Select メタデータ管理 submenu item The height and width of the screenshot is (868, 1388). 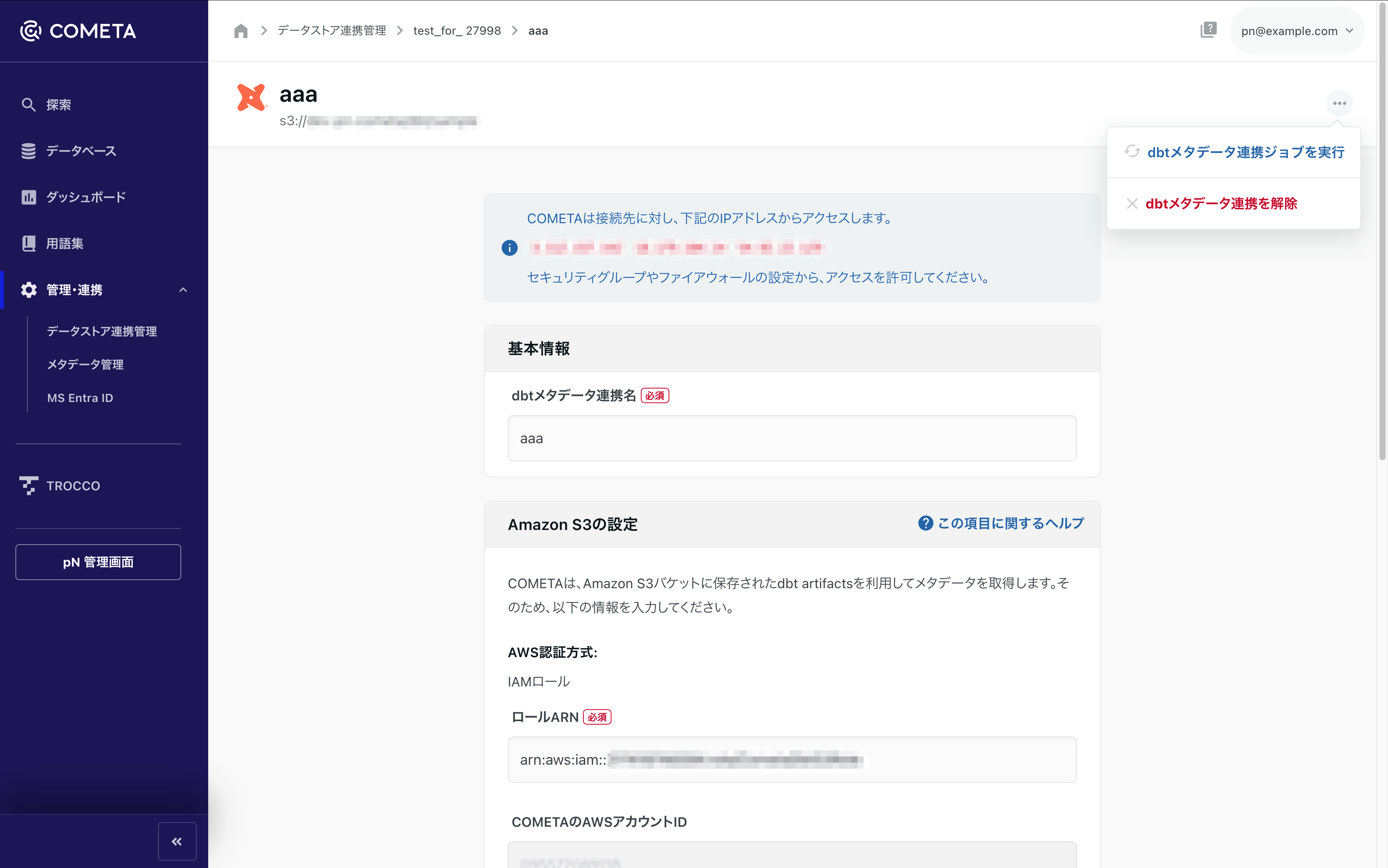[x=85, y=365]
